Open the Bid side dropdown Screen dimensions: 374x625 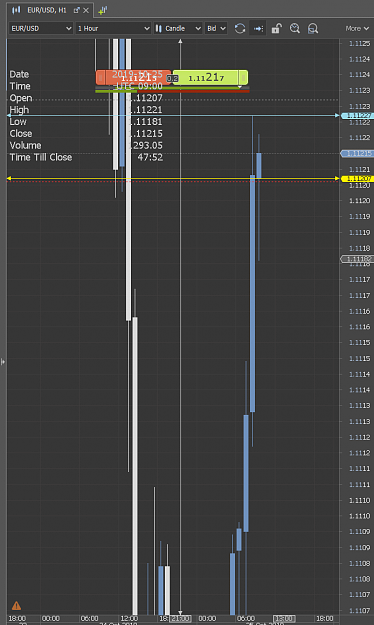click(216, 28)
